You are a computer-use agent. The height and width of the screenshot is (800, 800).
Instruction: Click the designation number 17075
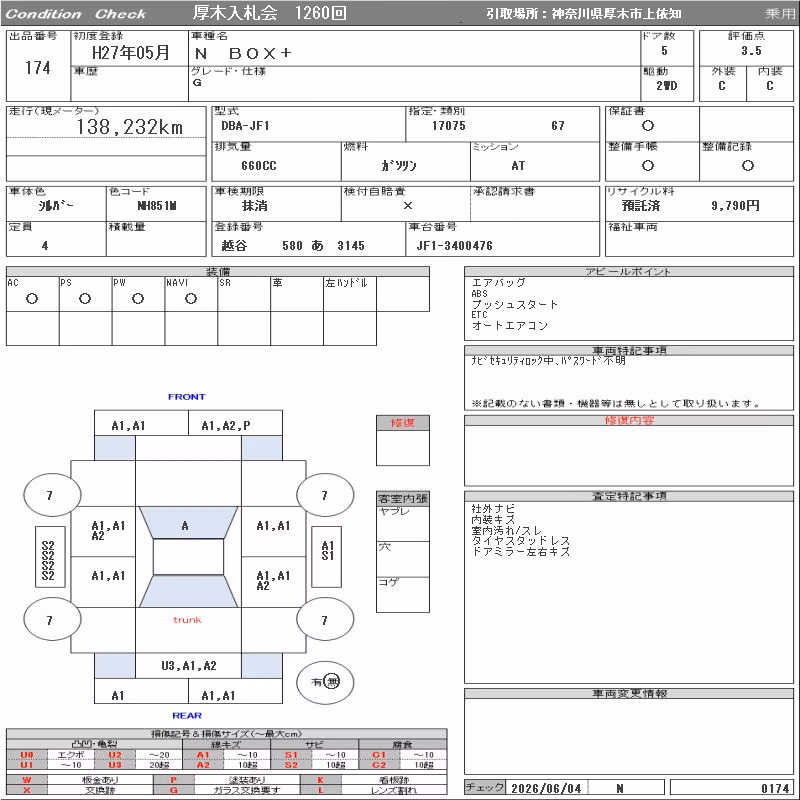[x=448, y=126]
